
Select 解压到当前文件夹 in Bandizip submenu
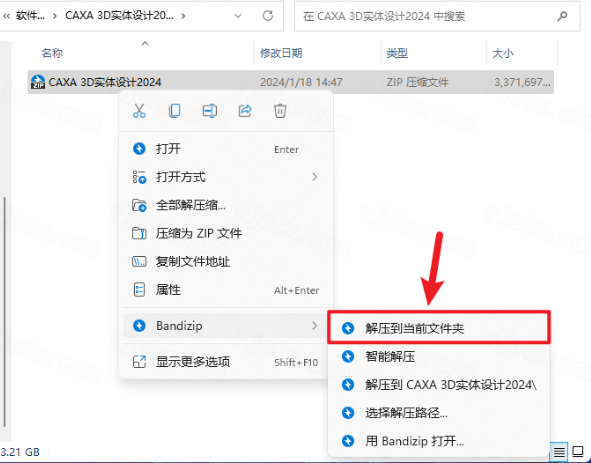coord(439,328)
